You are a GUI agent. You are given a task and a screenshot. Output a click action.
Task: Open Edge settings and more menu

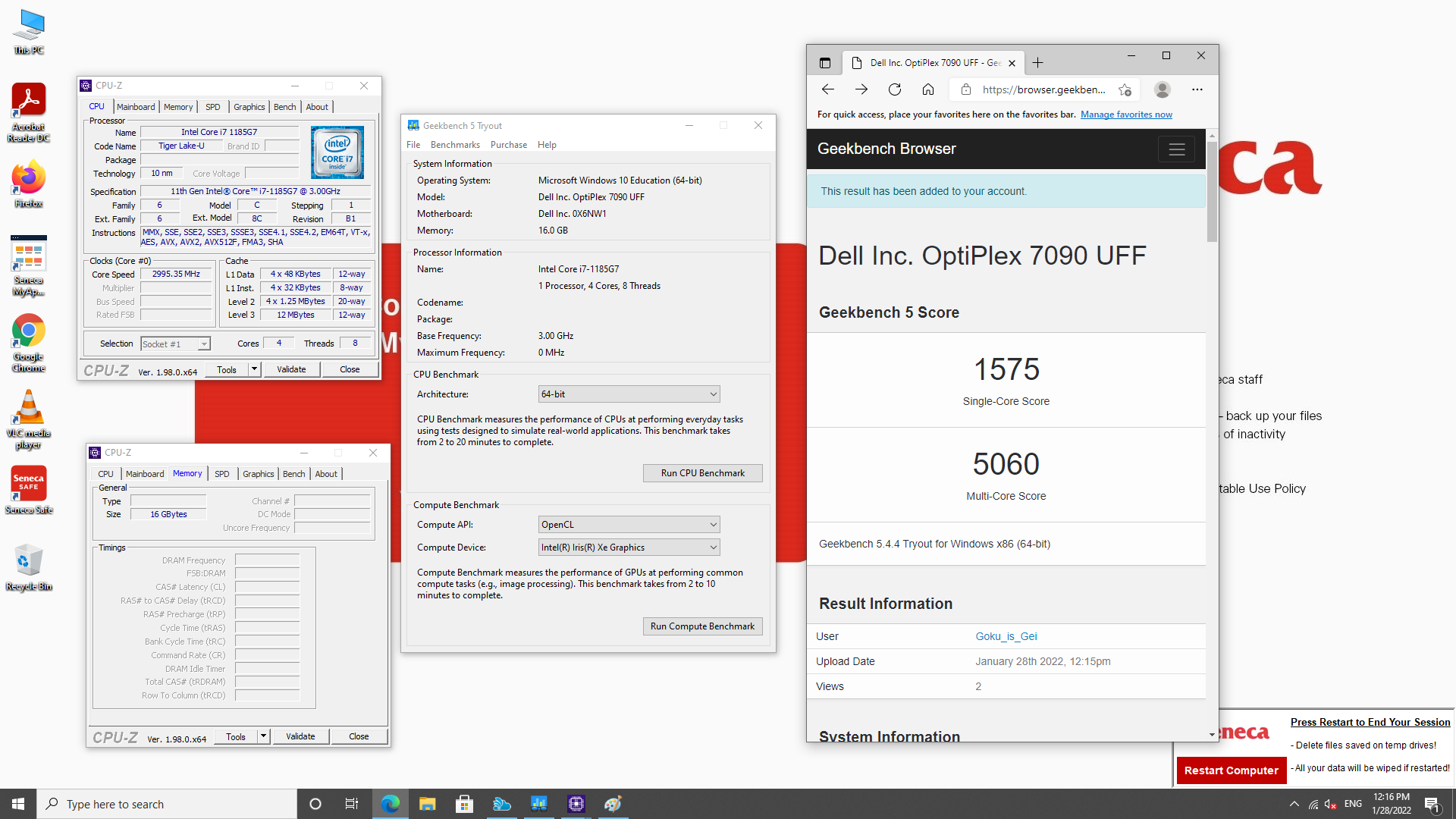(x=1197, y=89)
